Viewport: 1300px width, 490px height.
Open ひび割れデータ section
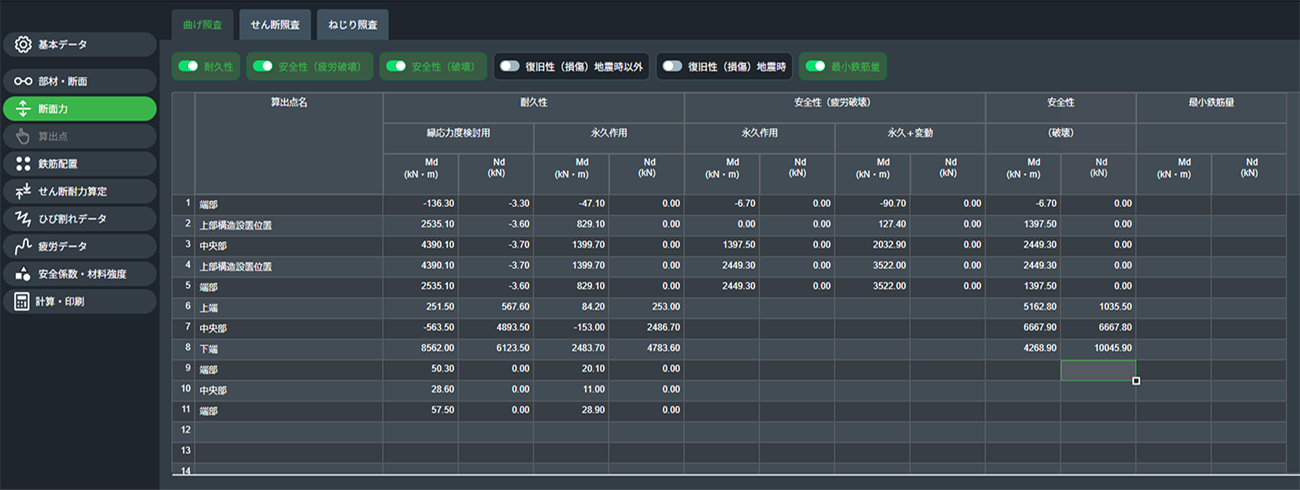pos(79,218)
